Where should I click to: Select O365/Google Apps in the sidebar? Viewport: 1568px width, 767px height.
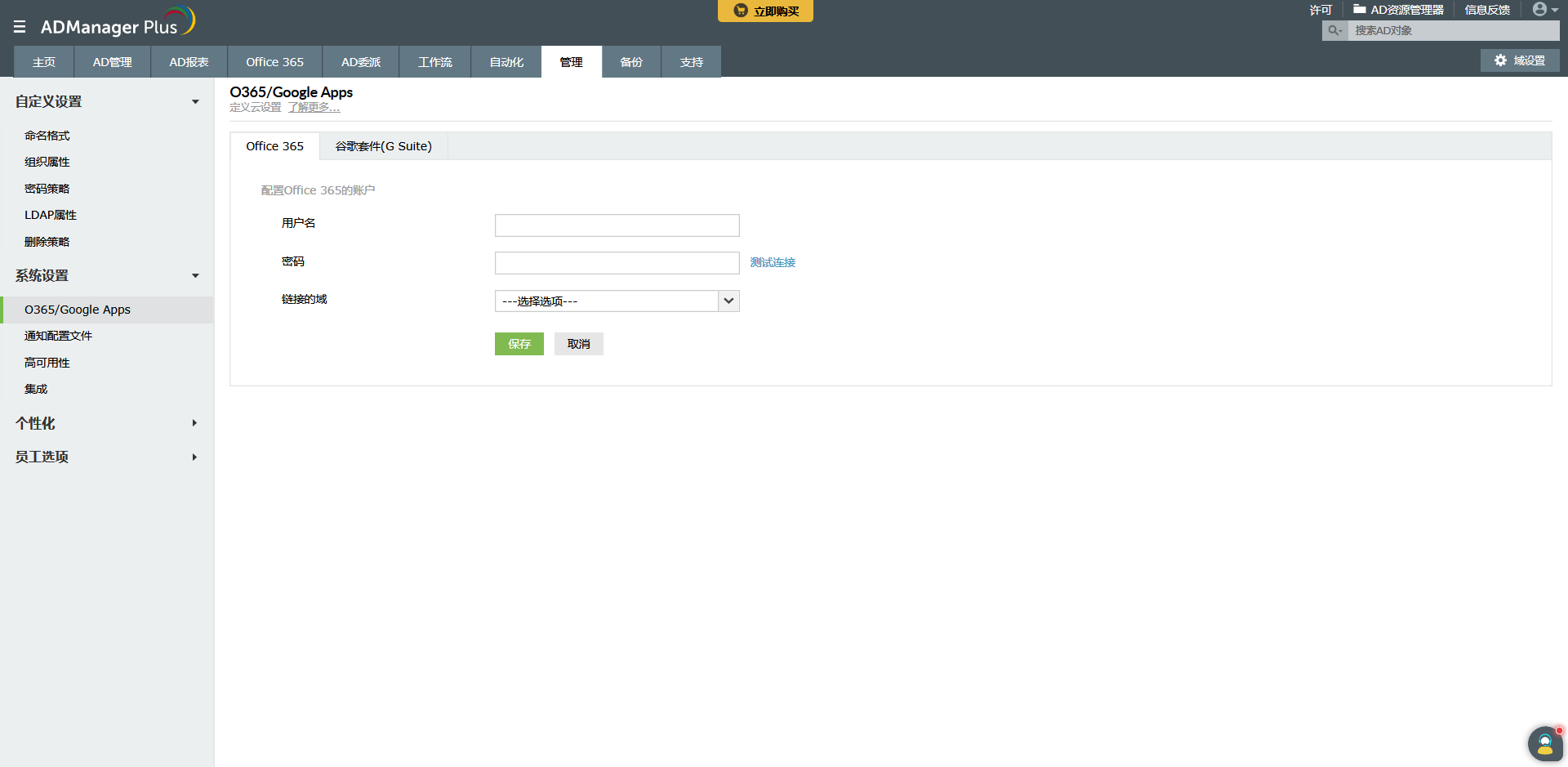click(107, 310)
